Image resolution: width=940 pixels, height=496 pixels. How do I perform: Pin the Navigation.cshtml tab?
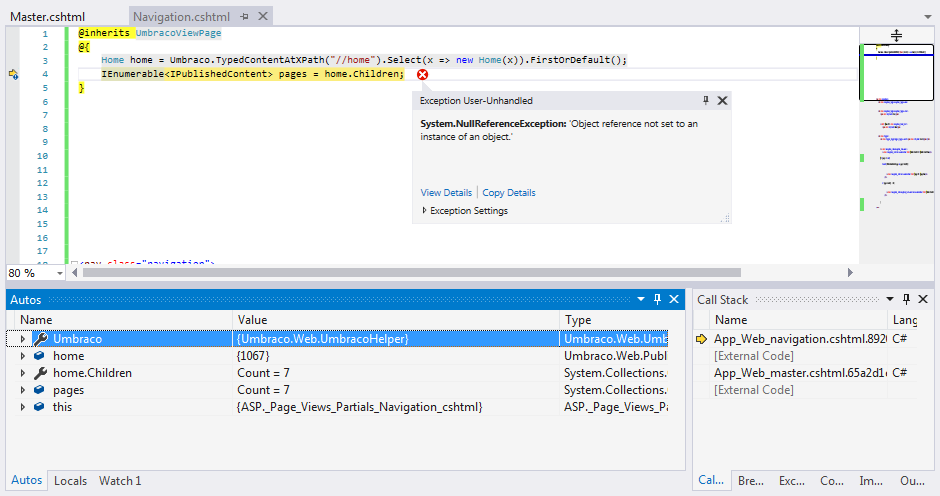245,17
